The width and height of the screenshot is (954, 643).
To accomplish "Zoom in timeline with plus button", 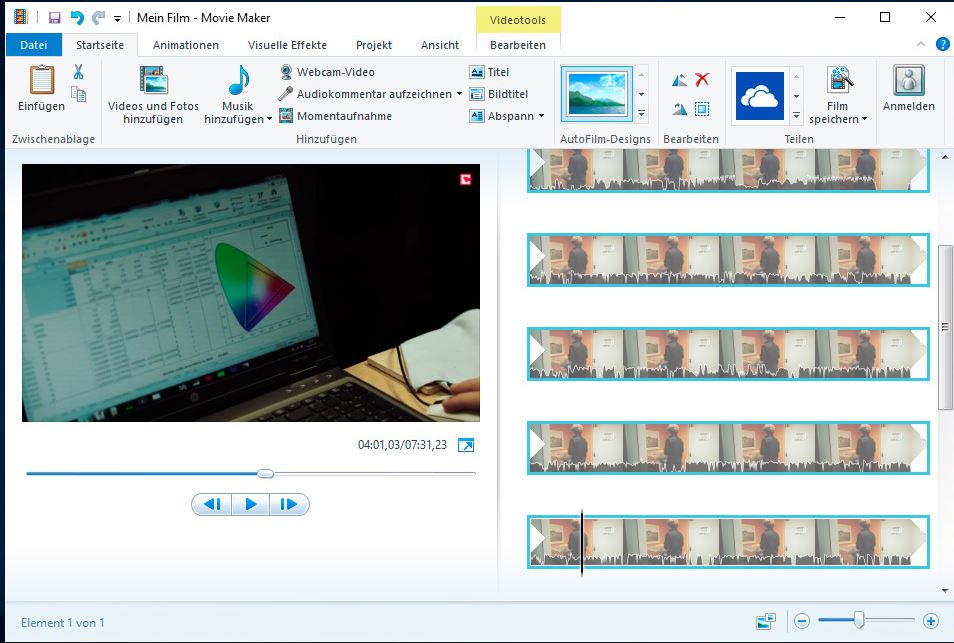I will [x=930, y=621].
